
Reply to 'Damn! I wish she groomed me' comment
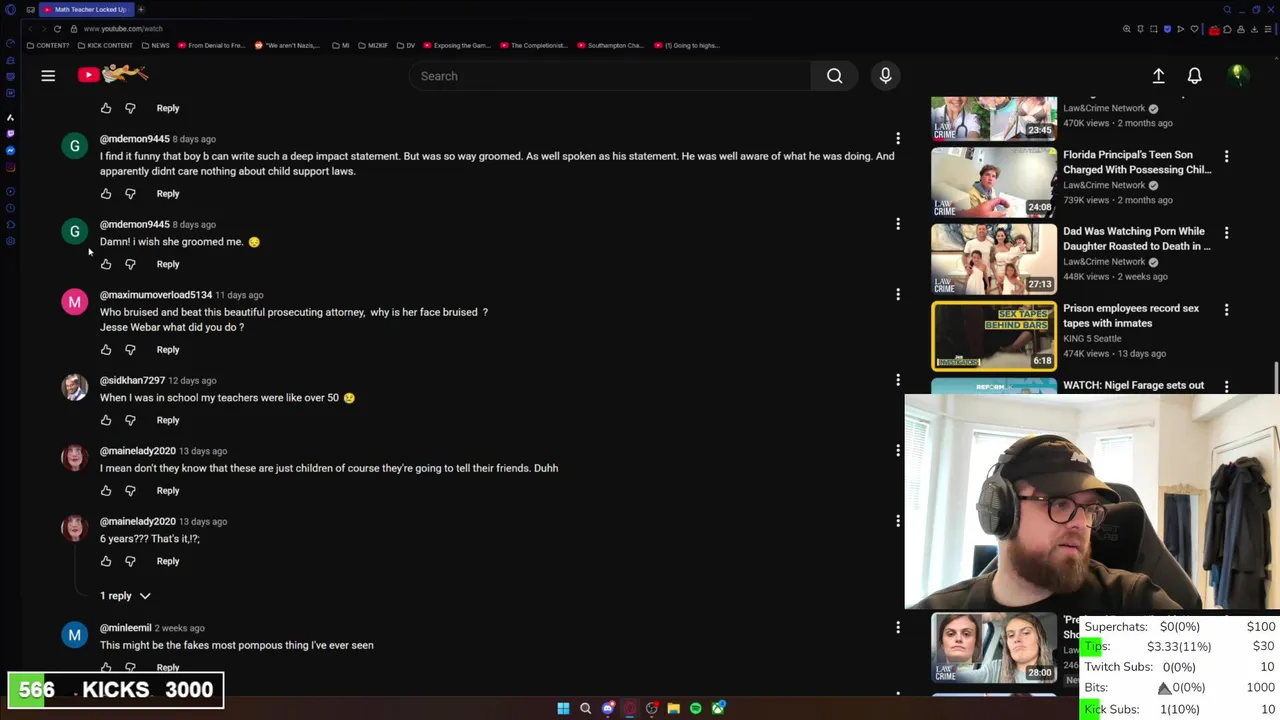[168, 264]
